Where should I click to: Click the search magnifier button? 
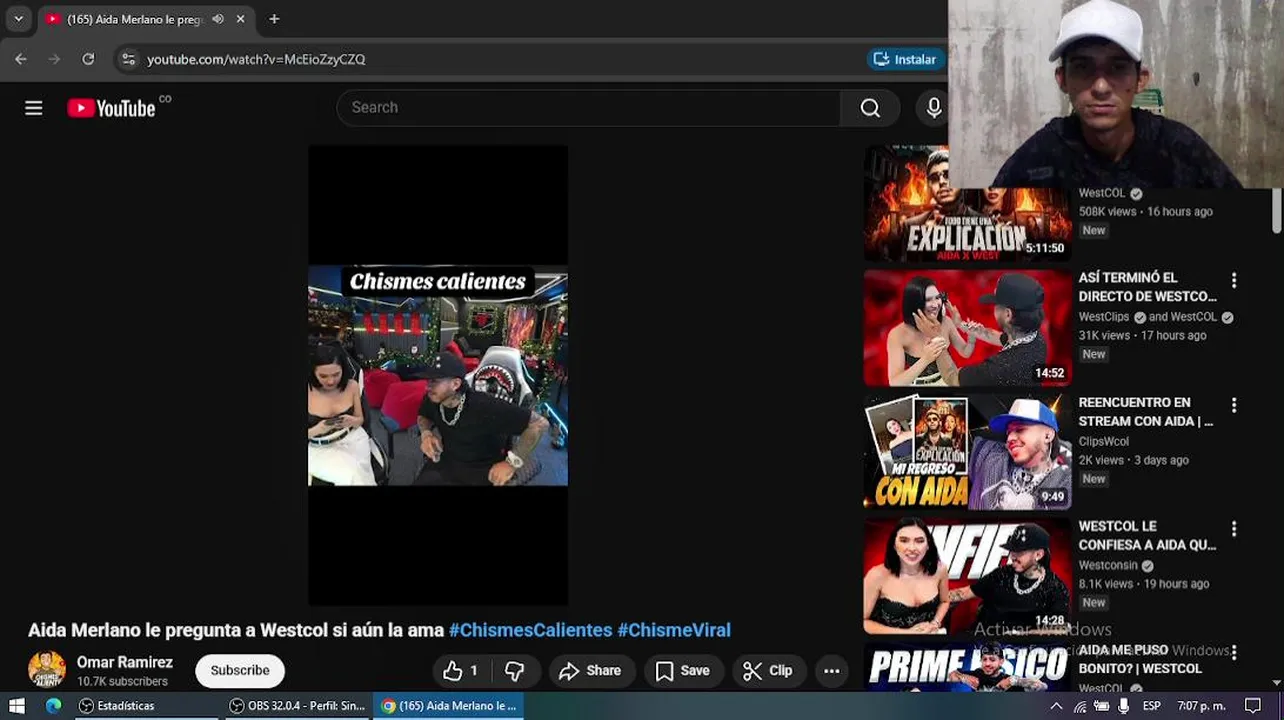(x=870, y=108)
